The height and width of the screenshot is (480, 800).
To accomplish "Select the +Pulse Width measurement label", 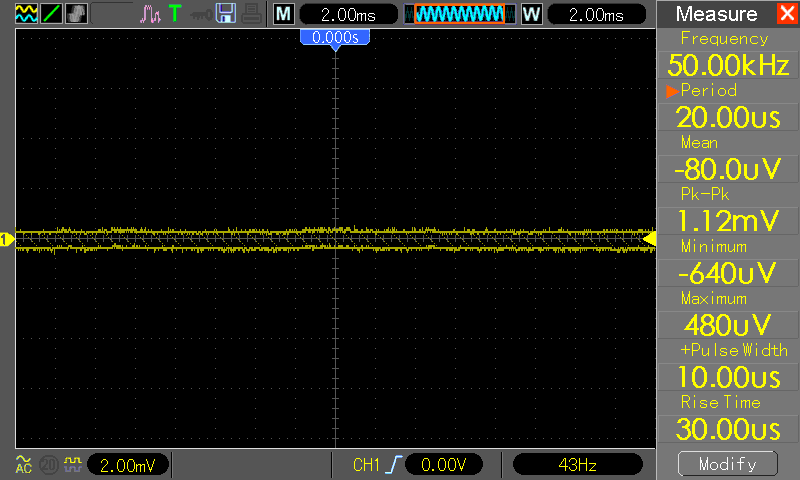I will point(734,350).
